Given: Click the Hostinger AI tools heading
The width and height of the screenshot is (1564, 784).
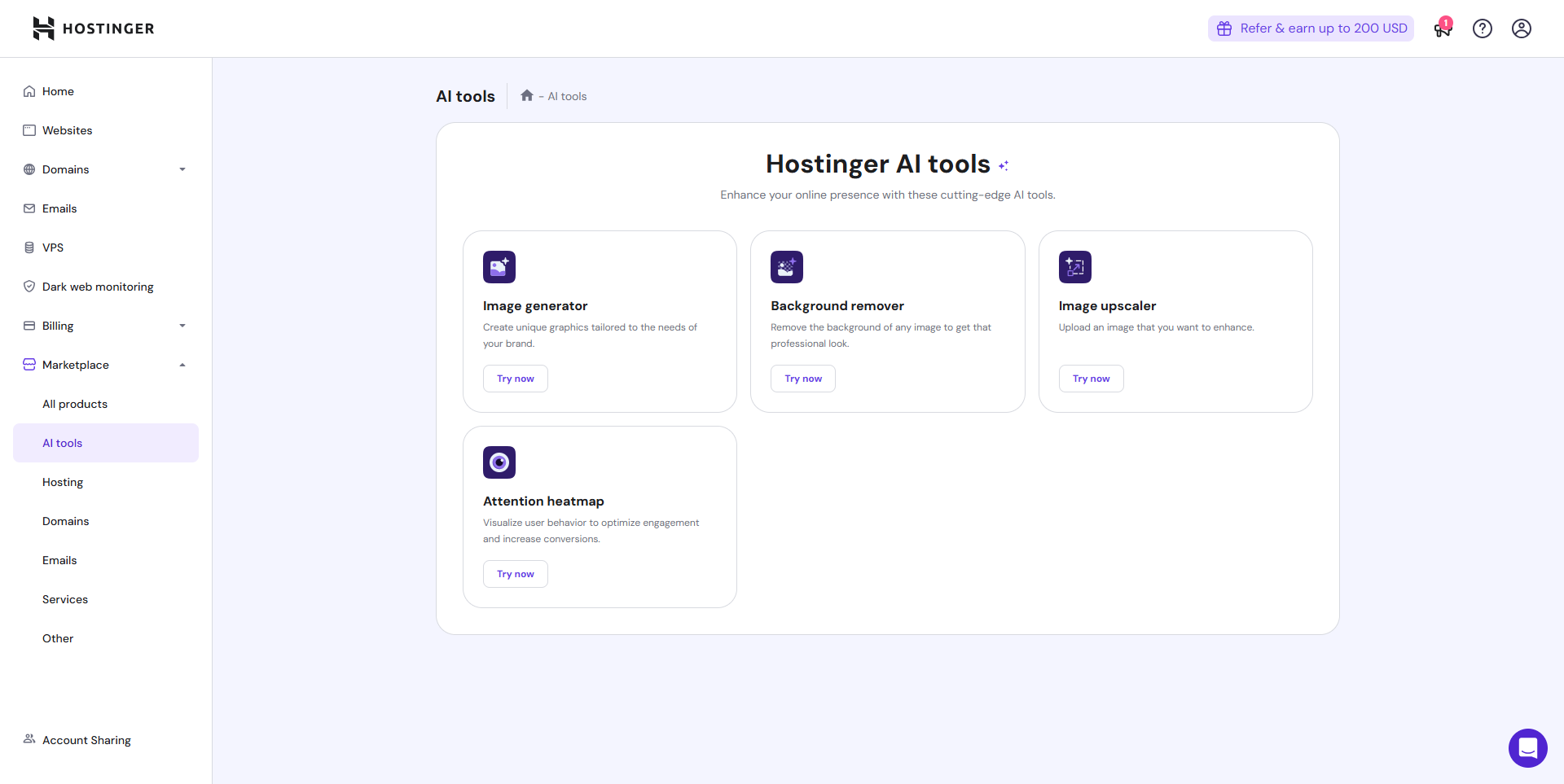Looking at the screenshot, I should pos(878,164).
